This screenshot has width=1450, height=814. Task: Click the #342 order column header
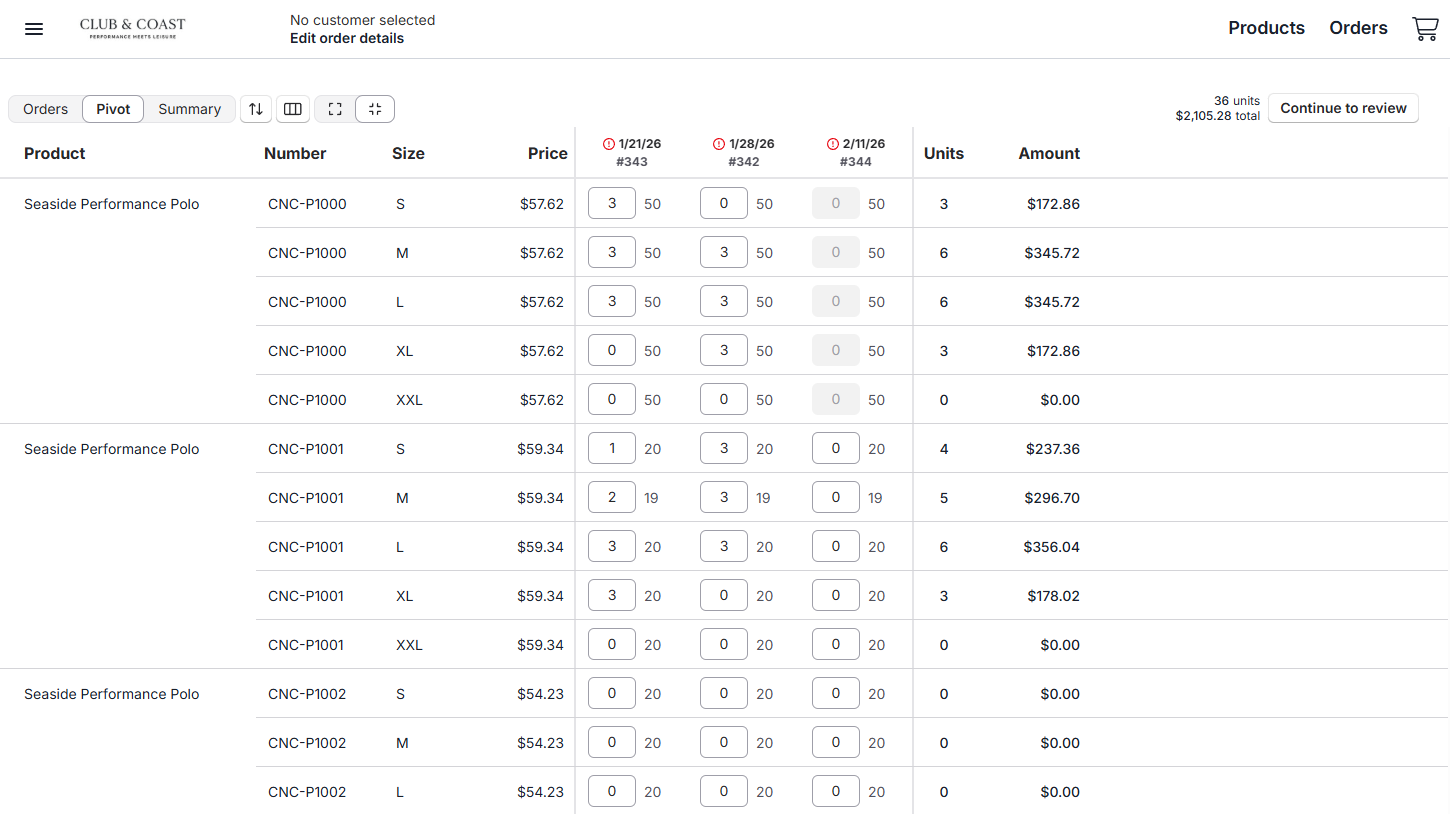tap(743, 161)
